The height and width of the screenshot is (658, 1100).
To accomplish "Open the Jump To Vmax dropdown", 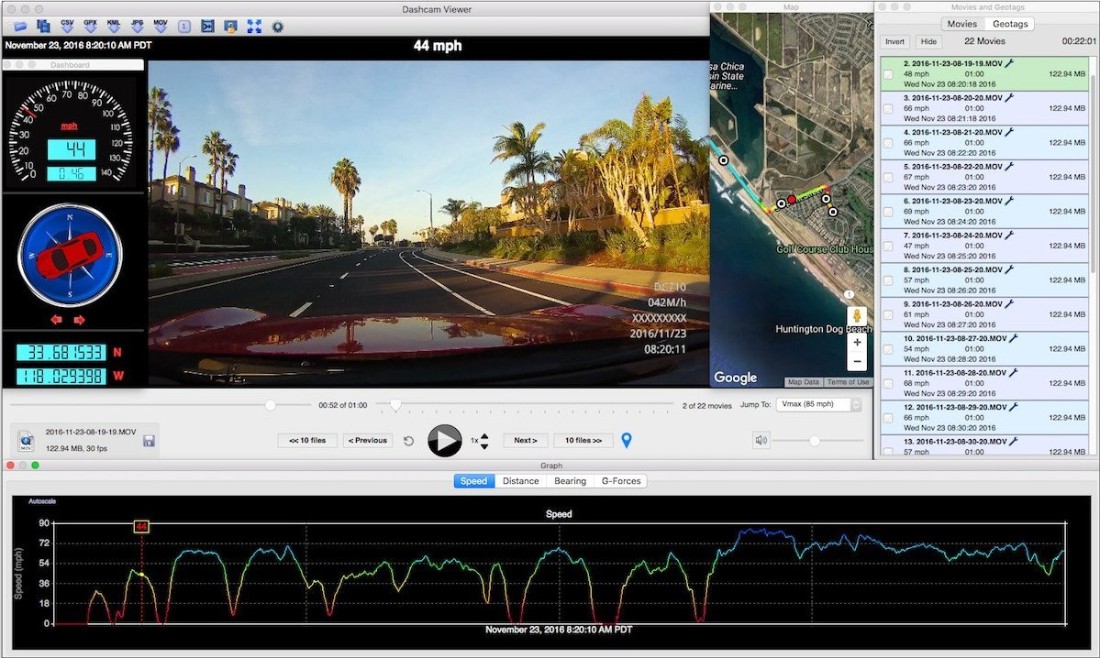I will click(x=818, y=405).
